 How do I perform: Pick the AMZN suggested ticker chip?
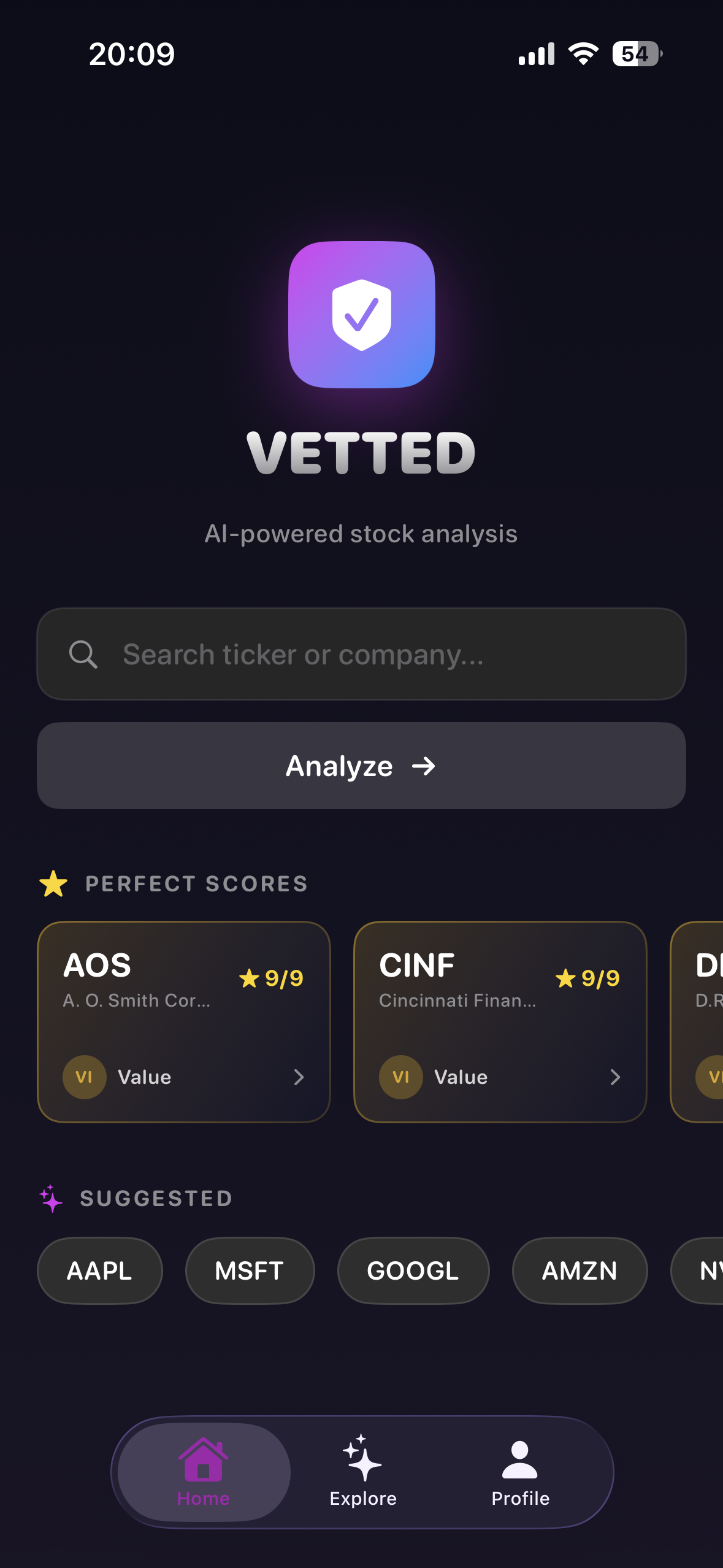580,1270
